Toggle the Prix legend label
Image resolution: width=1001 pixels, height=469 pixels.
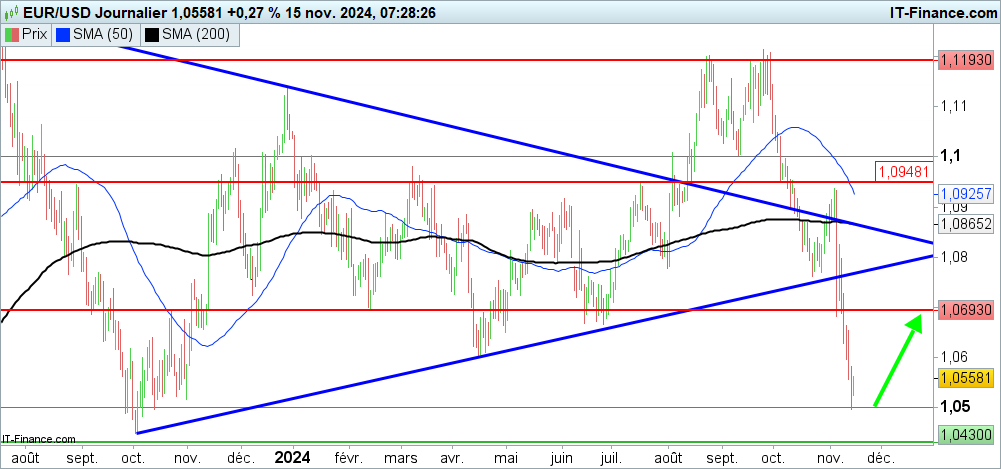click(x=35, y=34)
